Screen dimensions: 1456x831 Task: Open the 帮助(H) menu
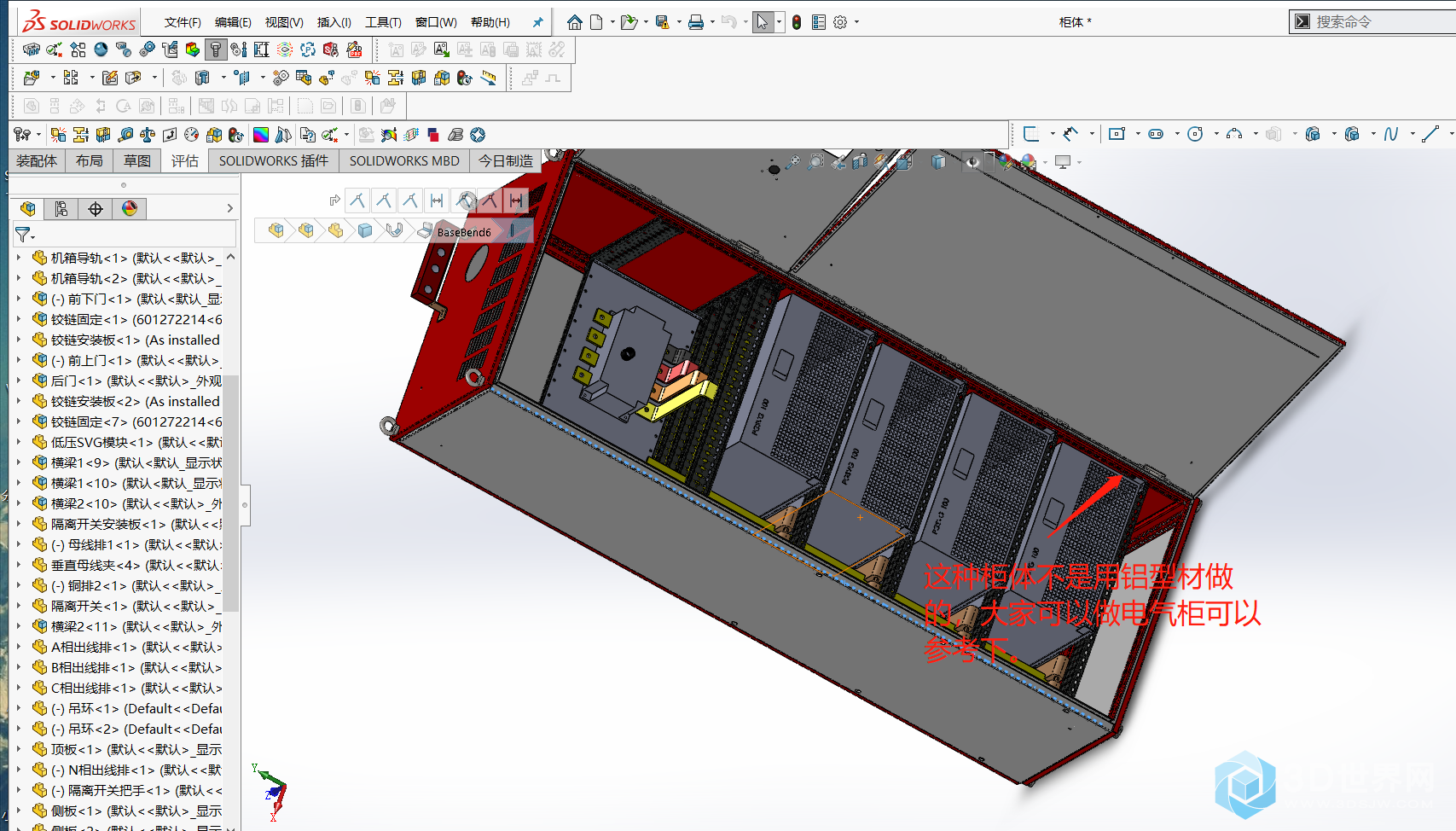[490, 22]
